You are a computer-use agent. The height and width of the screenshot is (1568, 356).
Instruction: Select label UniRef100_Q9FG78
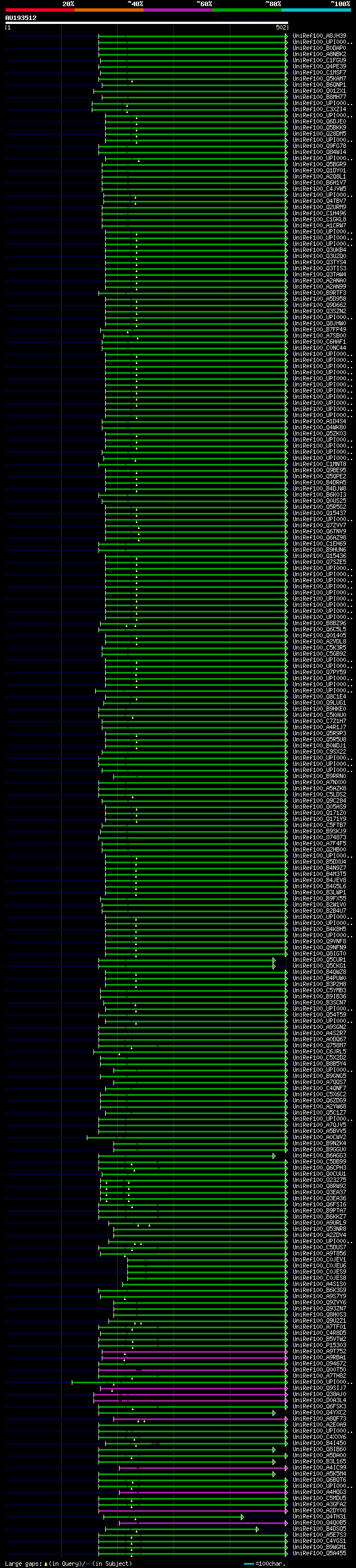(x=319, y=146)
